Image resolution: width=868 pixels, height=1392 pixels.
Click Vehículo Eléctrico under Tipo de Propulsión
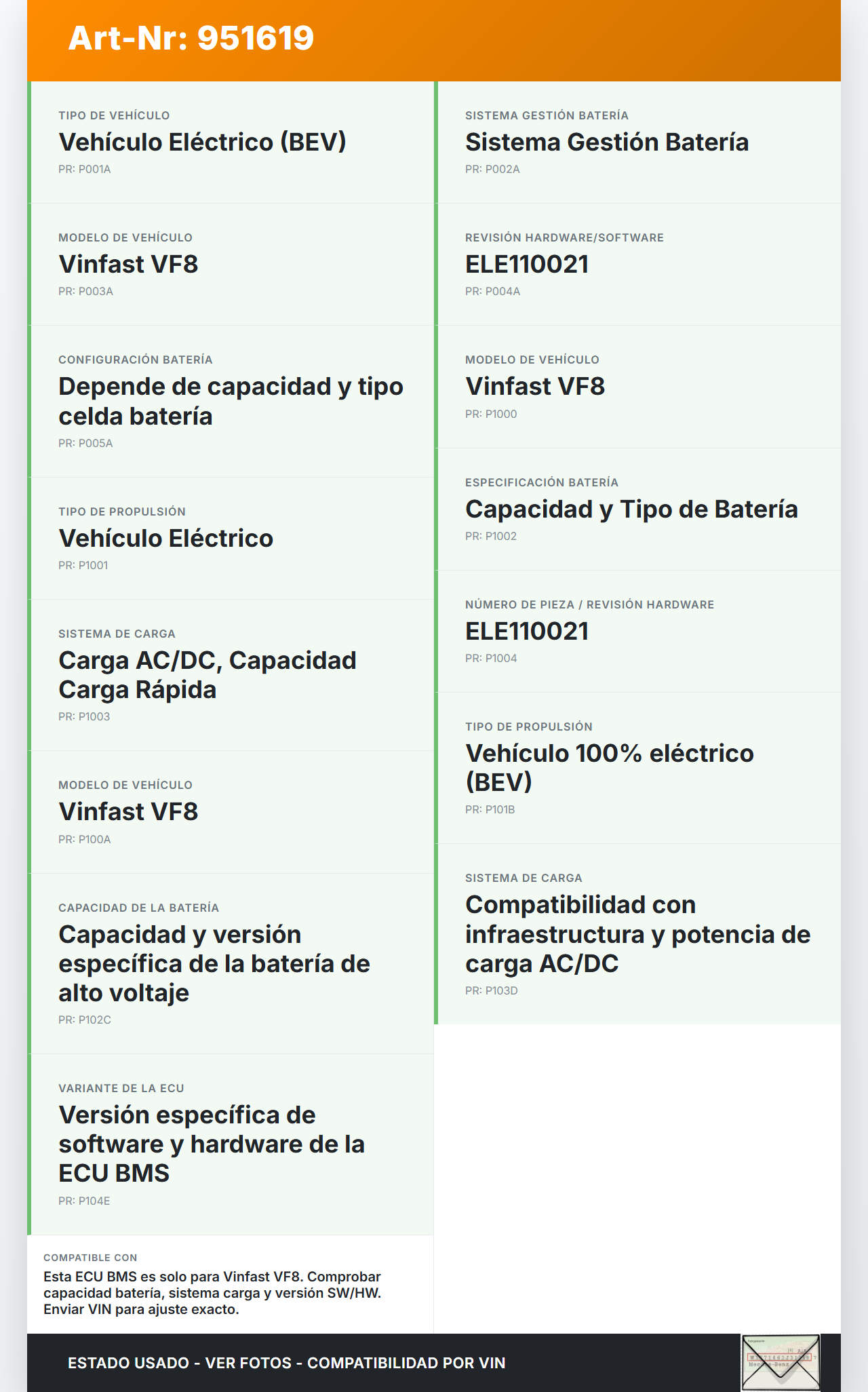point(166,539)
